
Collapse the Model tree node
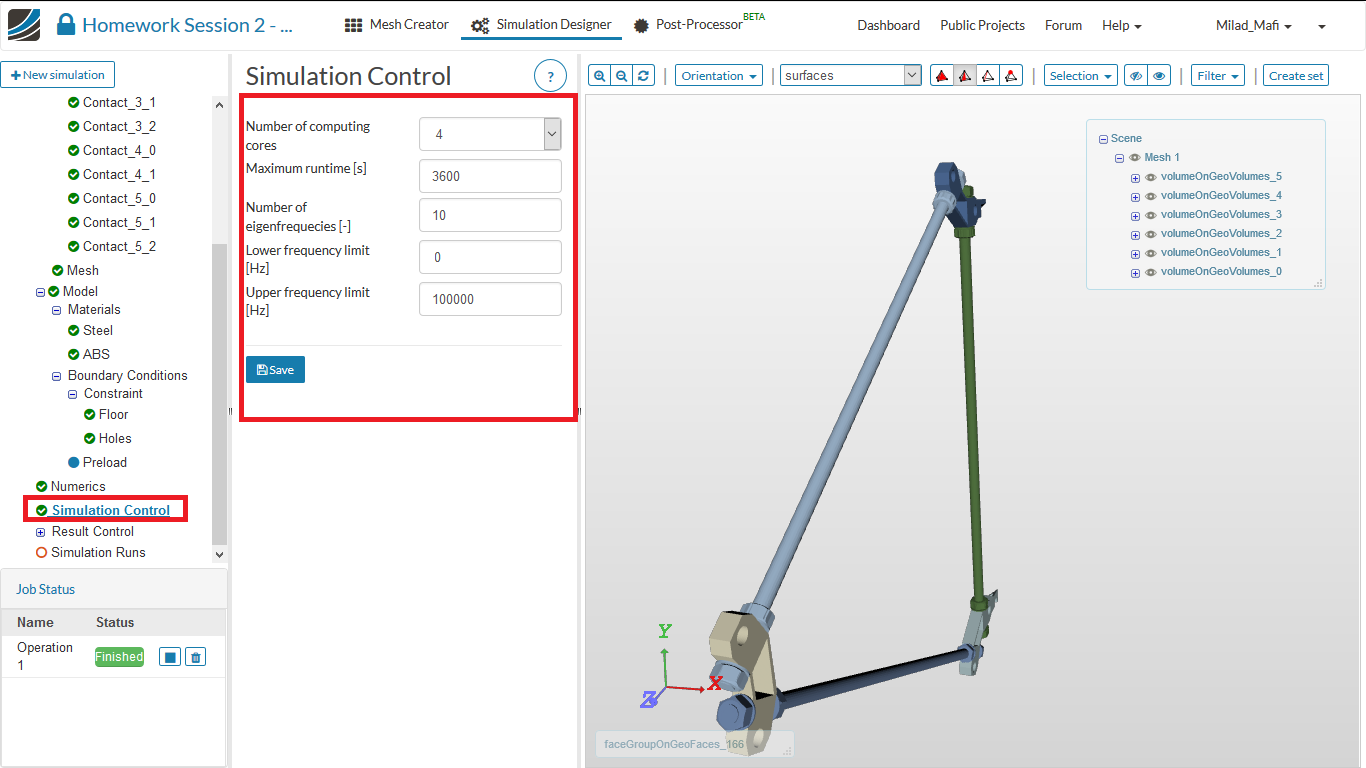41,292
